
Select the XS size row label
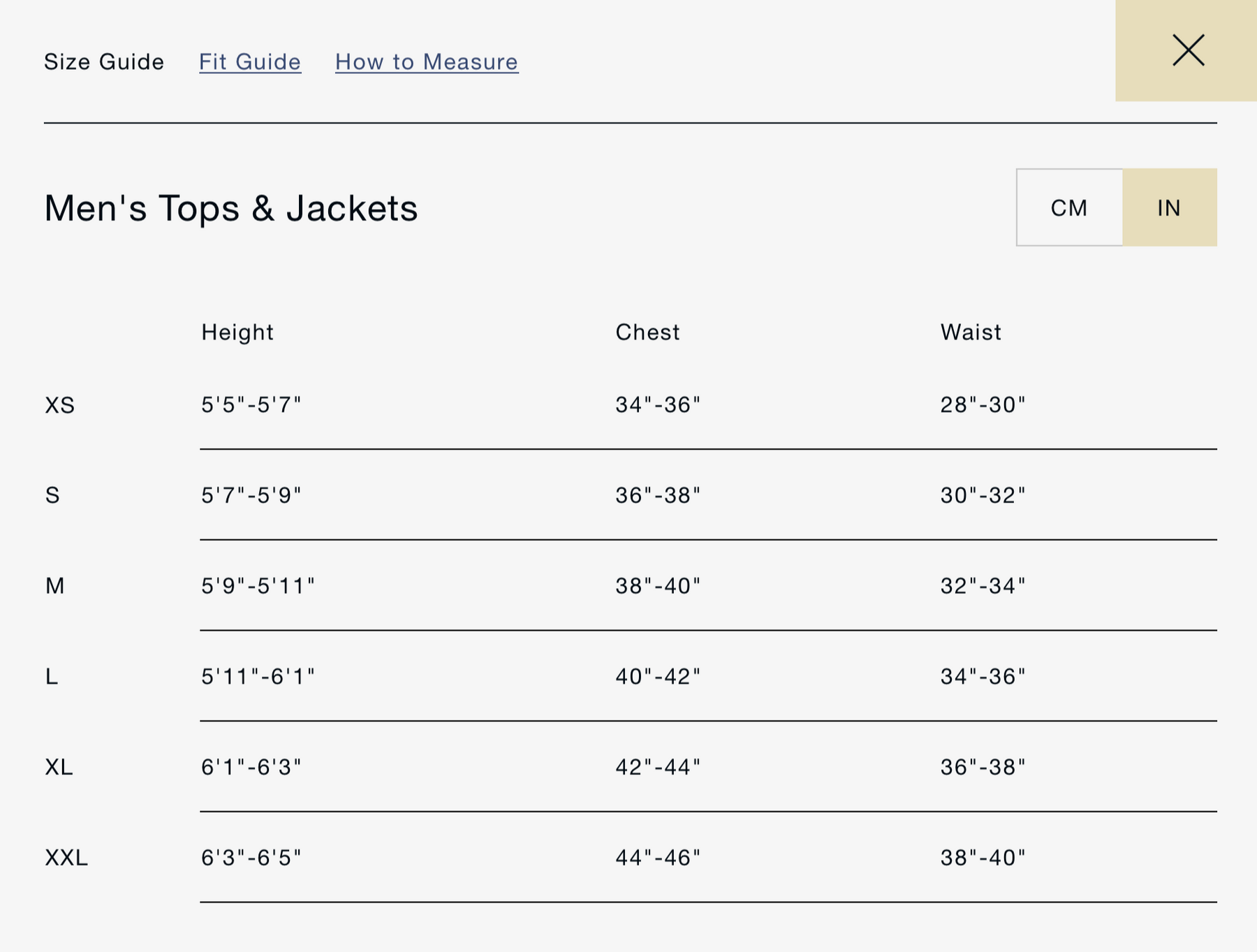click(x=60, y=405)
